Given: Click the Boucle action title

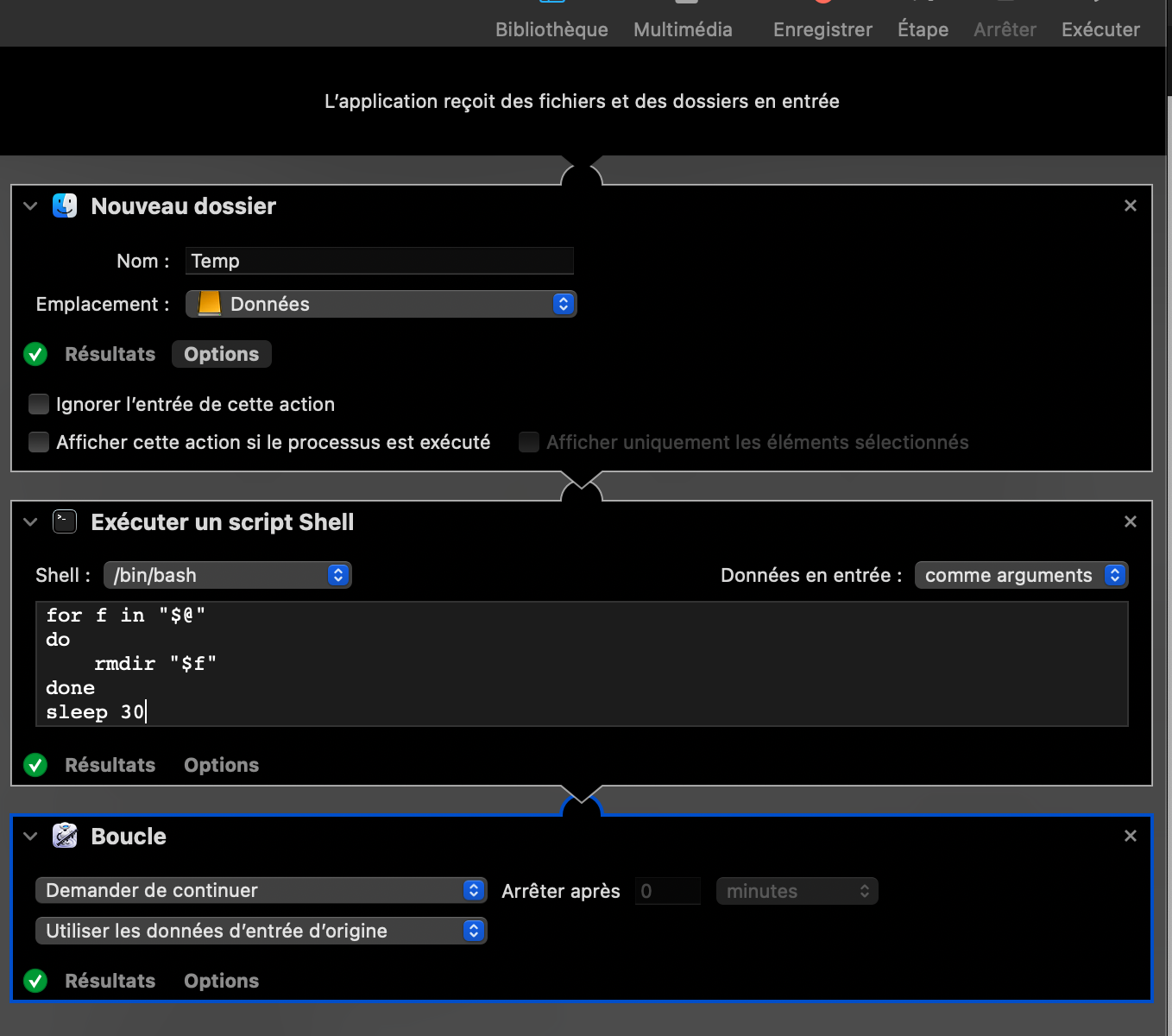Looking at the screenshot, I should 129,837.
